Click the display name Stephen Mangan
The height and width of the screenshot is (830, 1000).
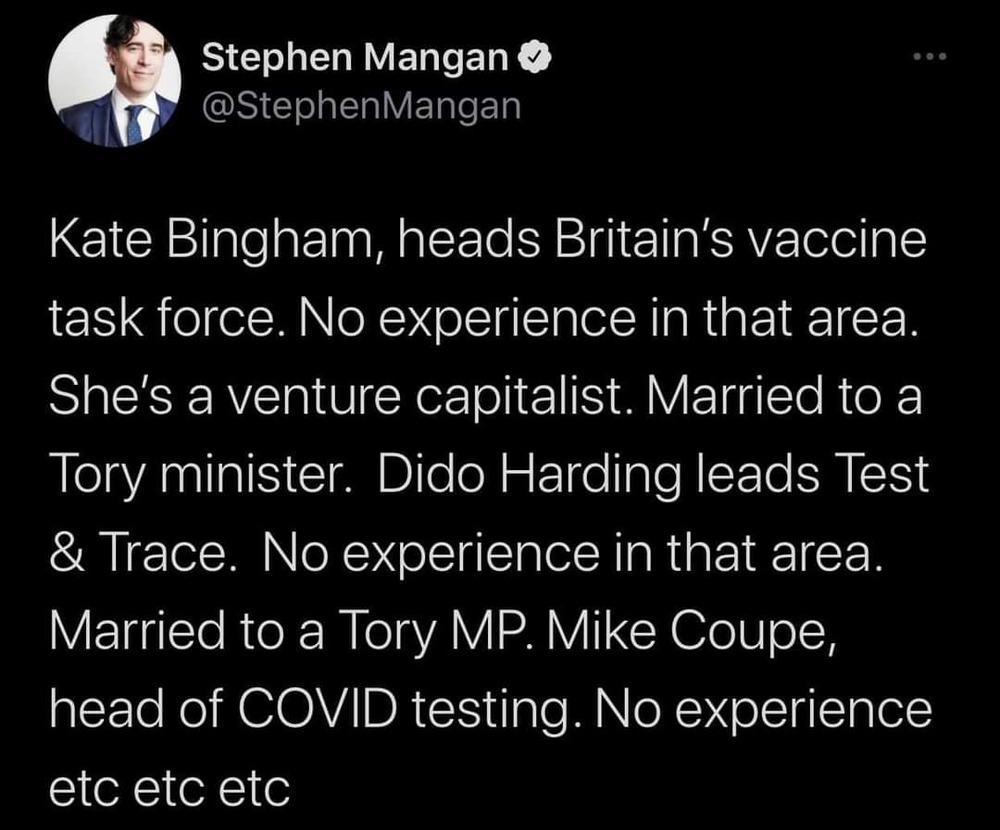pyautogui.click(x=356, y=61)
